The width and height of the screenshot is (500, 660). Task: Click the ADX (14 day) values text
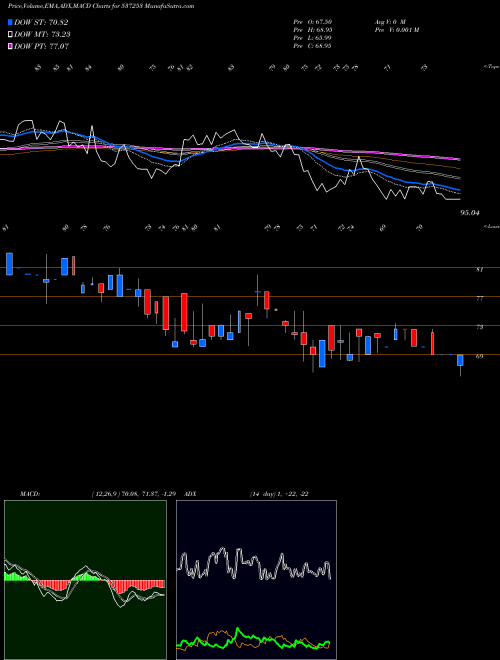pos(279,494)
